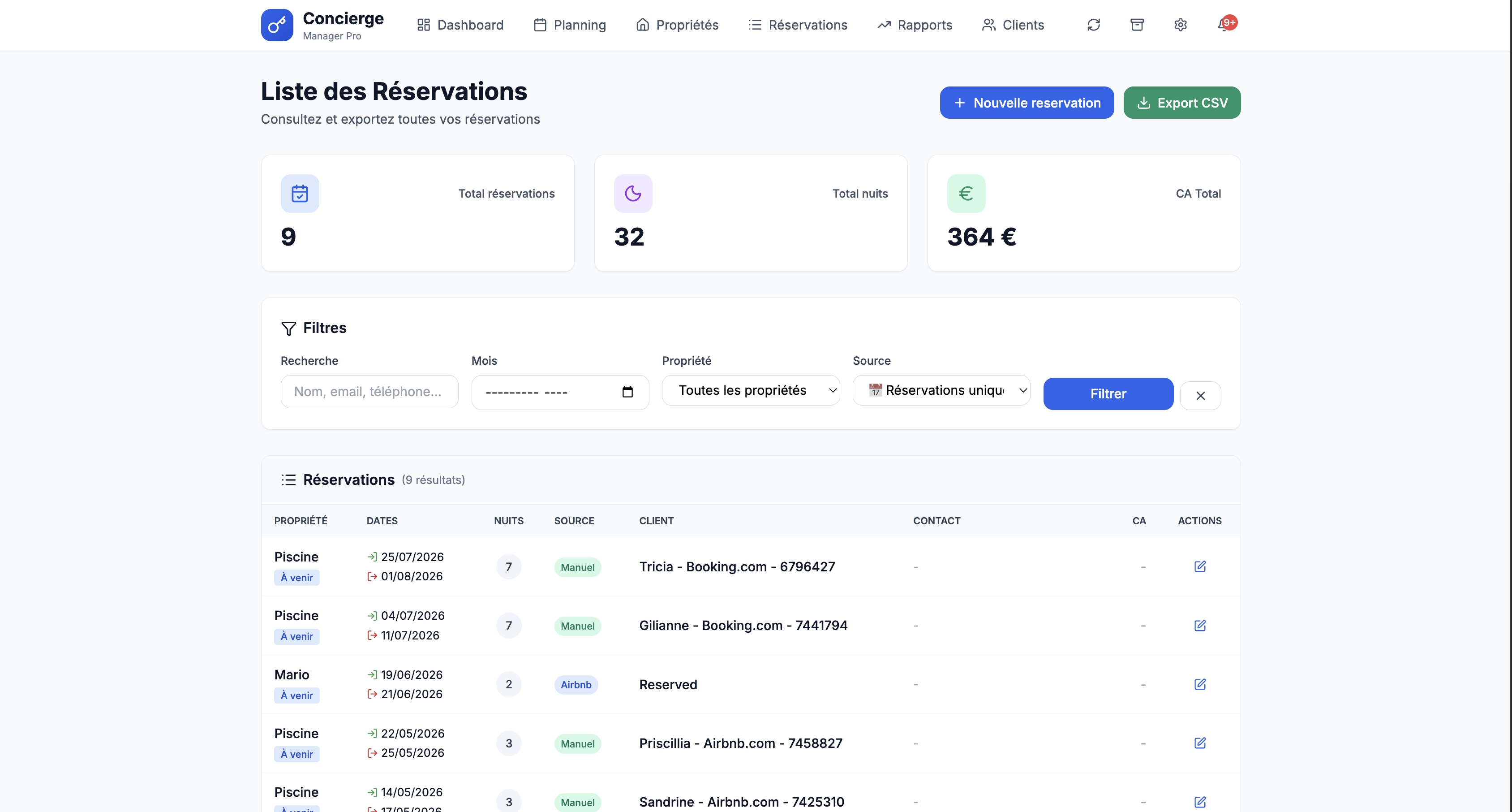This screenshot has height=812, width=1512.
Task: Edit the reservation for Priscillia - Airbnb.com
Action: [x=1200, y=743]
